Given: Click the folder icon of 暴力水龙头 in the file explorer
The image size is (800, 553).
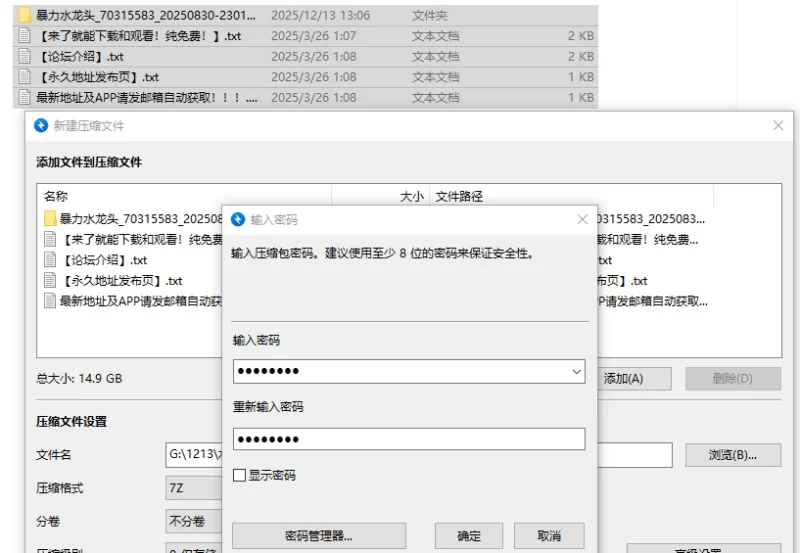Looking at the screenshot, I should (24, 15).
